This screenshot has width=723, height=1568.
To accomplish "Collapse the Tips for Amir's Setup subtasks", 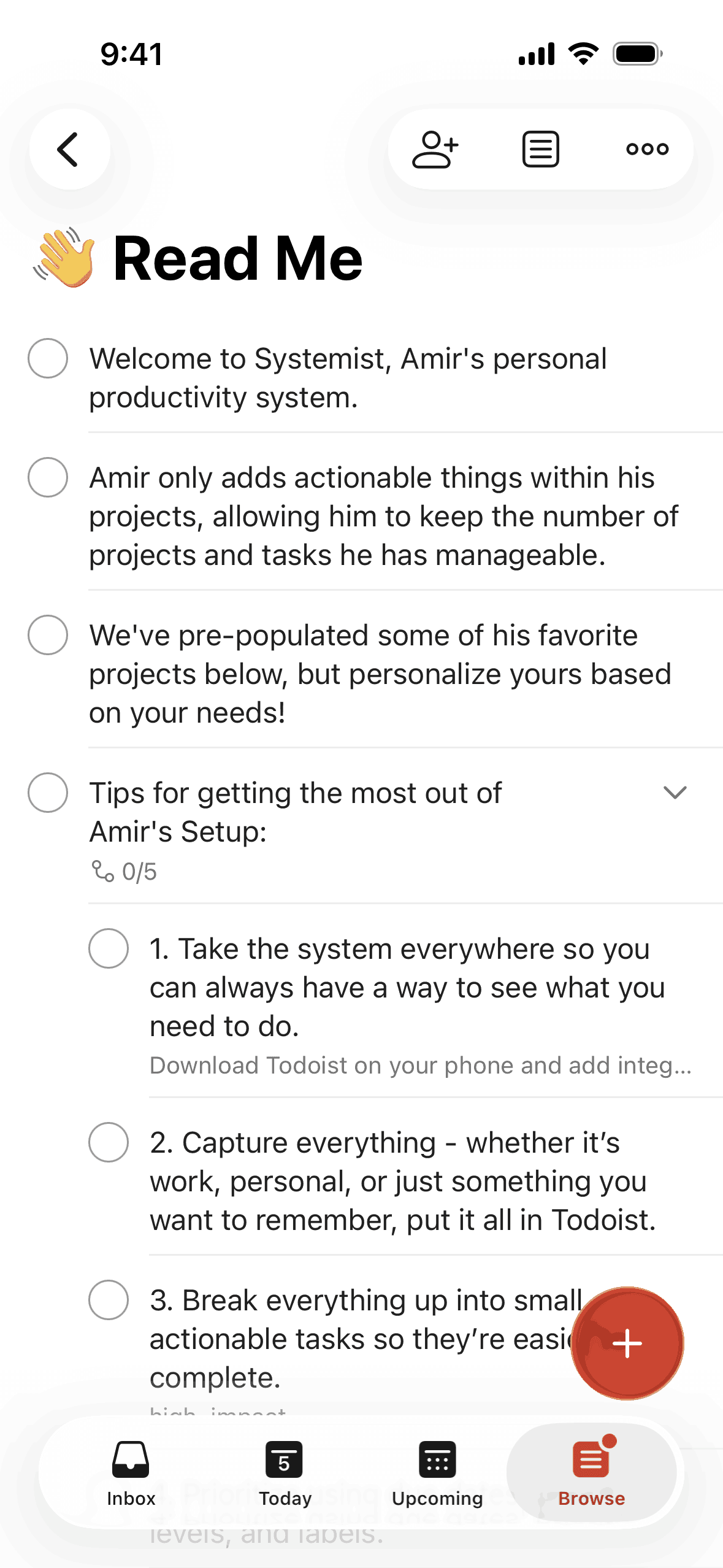I will tap(675, 793).
